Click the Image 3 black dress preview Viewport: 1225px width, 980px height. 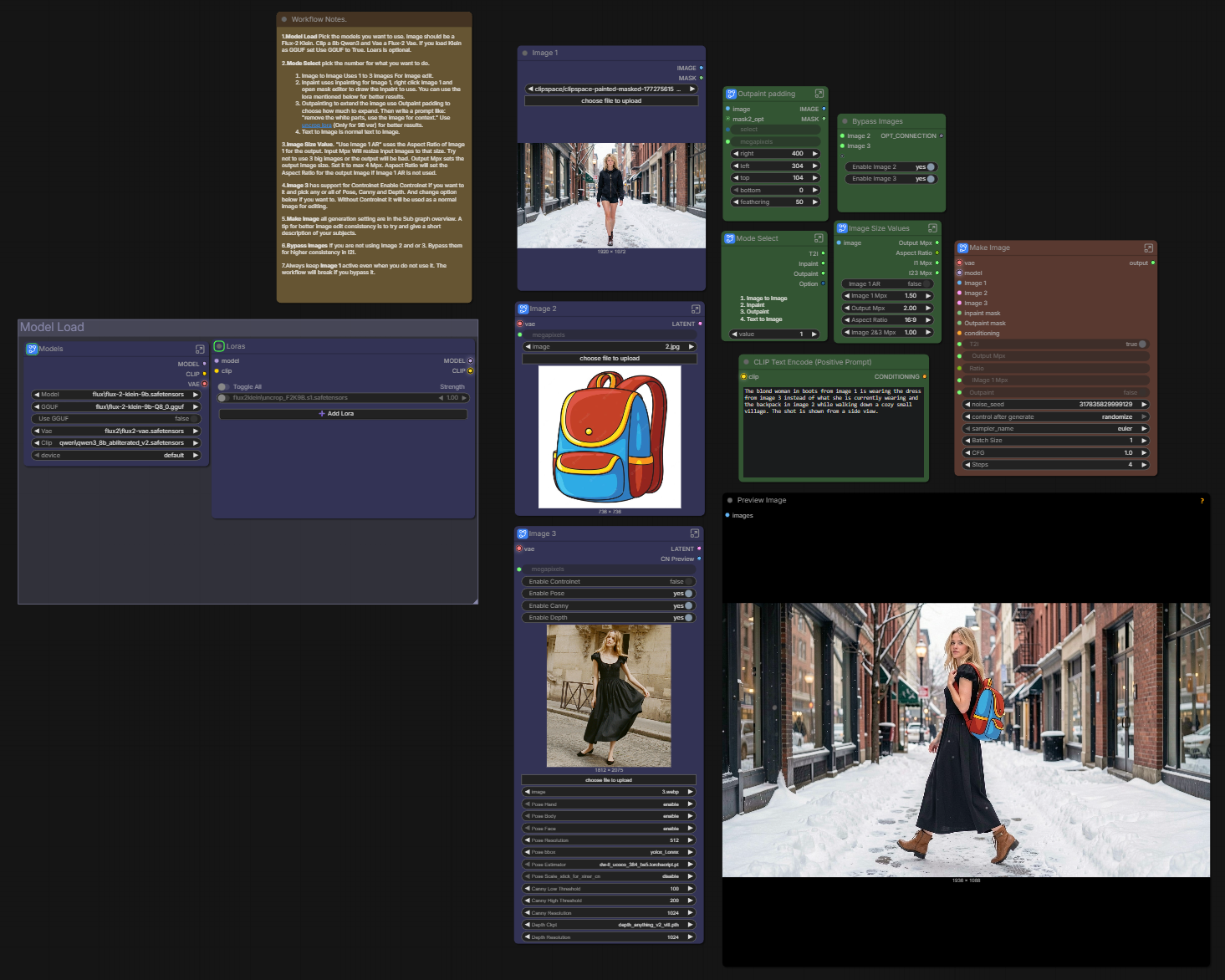609,696
